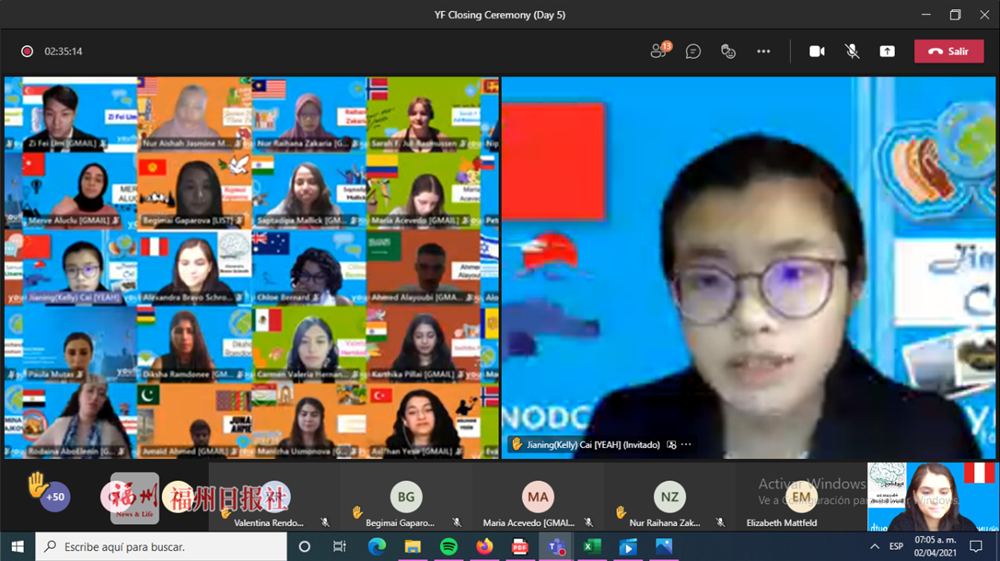Open Firefox from the taskbar
Image resolution: width=1000 pixels, height=561 pixels.
[x=484, y=547]
